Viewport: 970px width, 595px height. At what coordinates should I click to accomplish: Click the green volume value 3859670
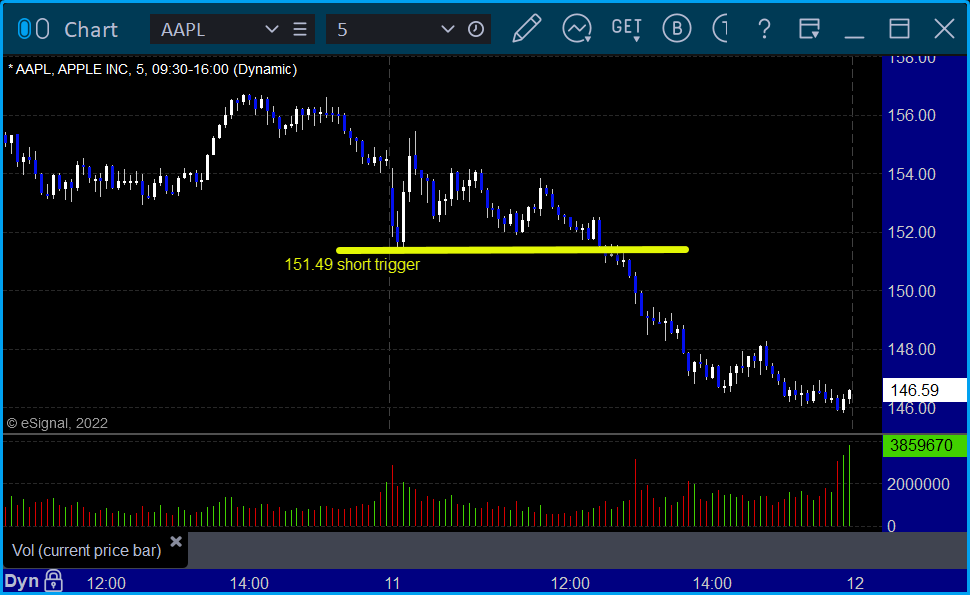pyautogui.click(x=924, y=445)
